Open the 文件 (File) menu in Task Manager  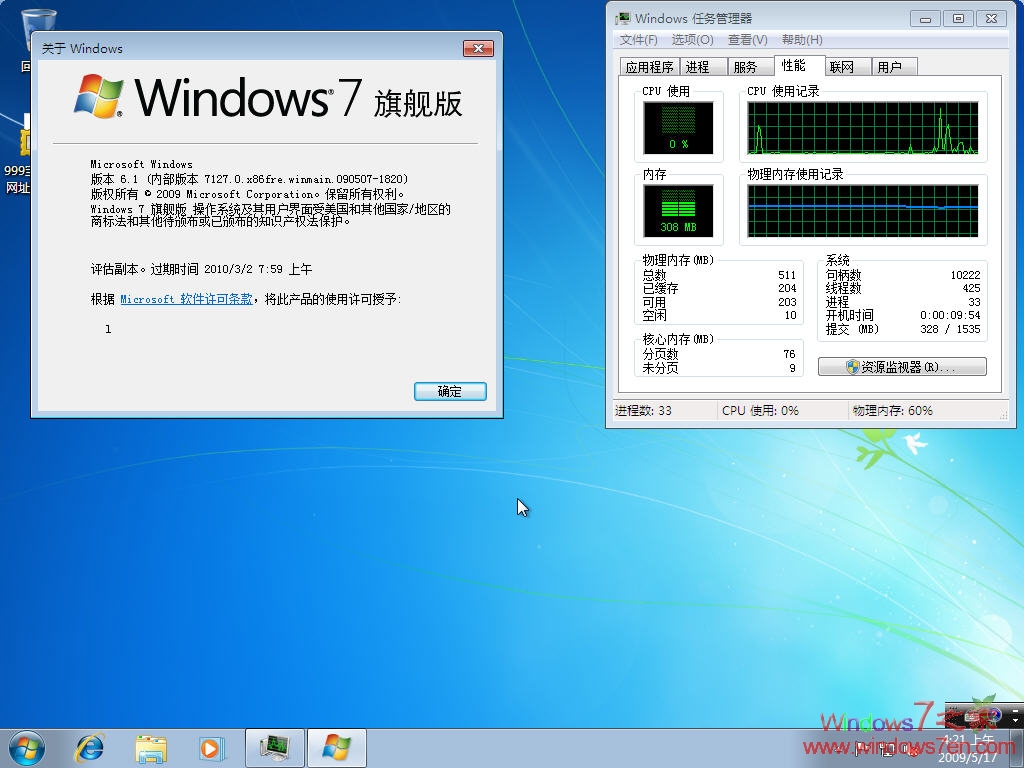click(638, 40)
